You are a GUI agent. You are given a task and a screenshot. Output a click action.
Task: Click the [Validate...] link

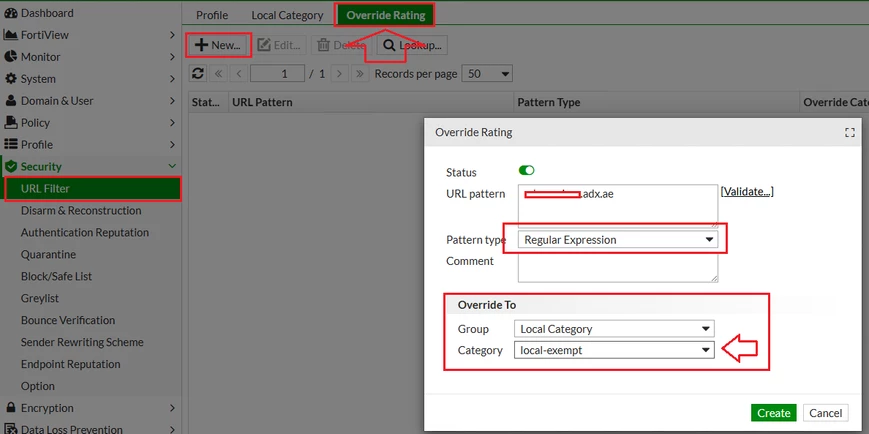747,192
